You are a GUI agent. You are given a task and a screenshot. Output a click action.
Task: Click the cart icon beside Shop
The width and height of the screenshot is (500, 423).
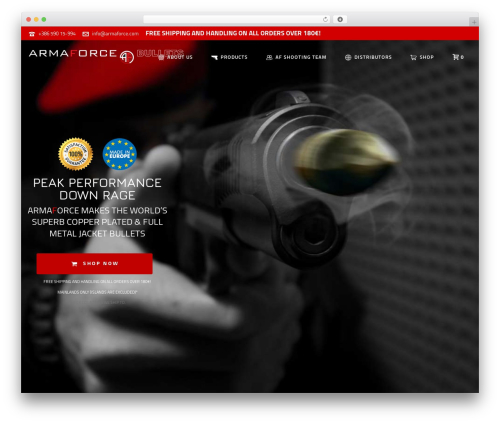coord(413,57)
